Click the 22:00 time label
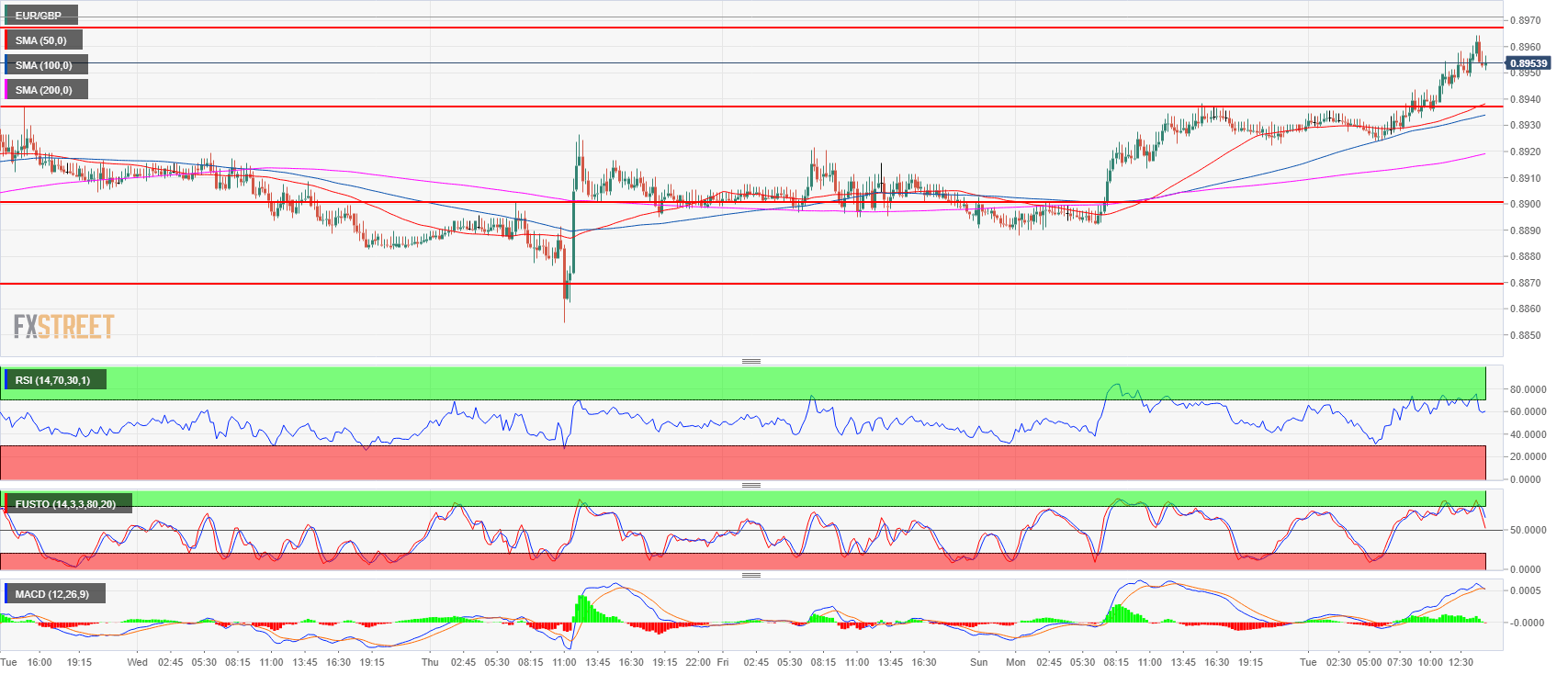 pos(698,662)
